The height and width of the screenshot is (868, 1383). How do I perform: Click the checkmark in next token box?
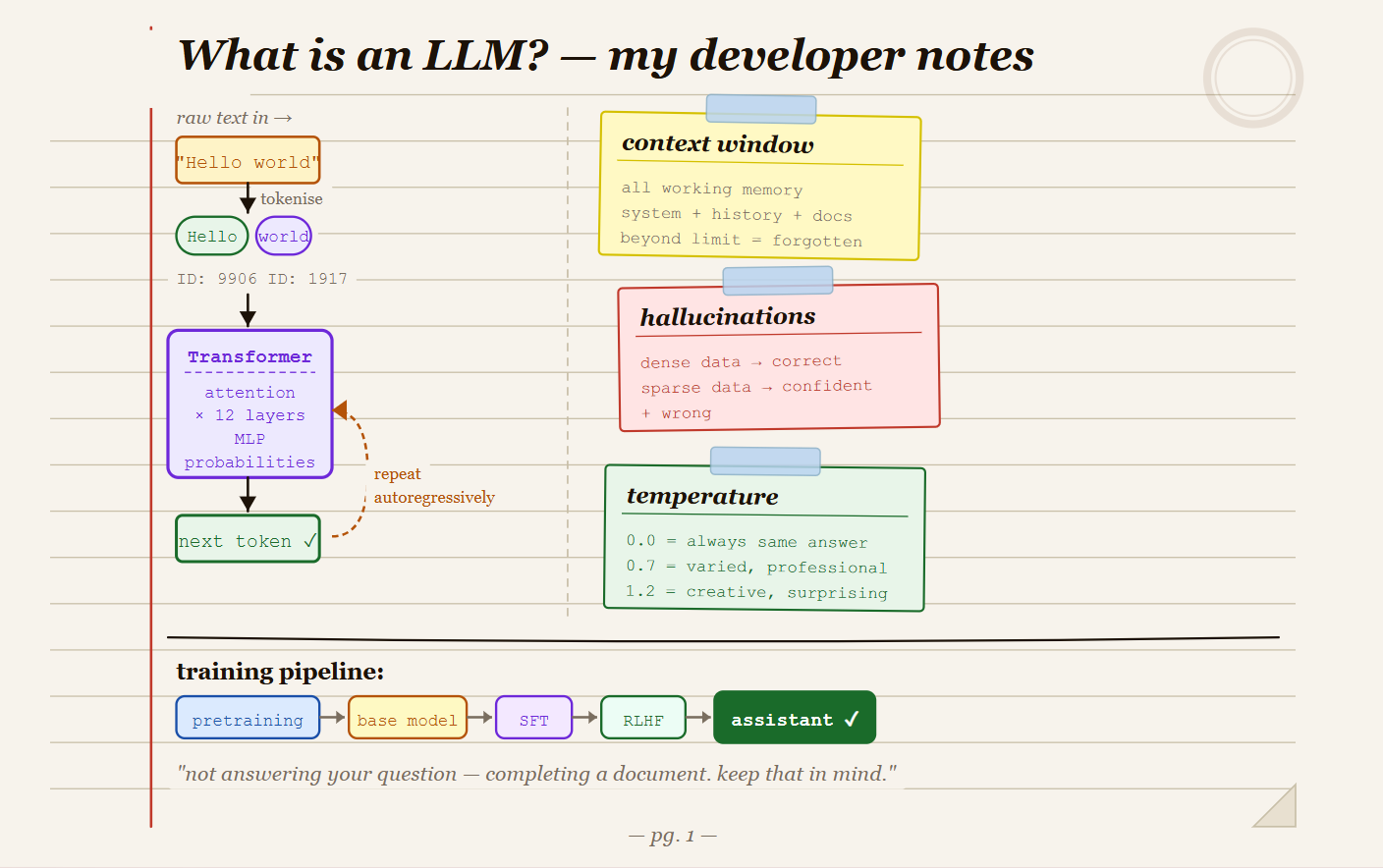[x=309, y=540]
